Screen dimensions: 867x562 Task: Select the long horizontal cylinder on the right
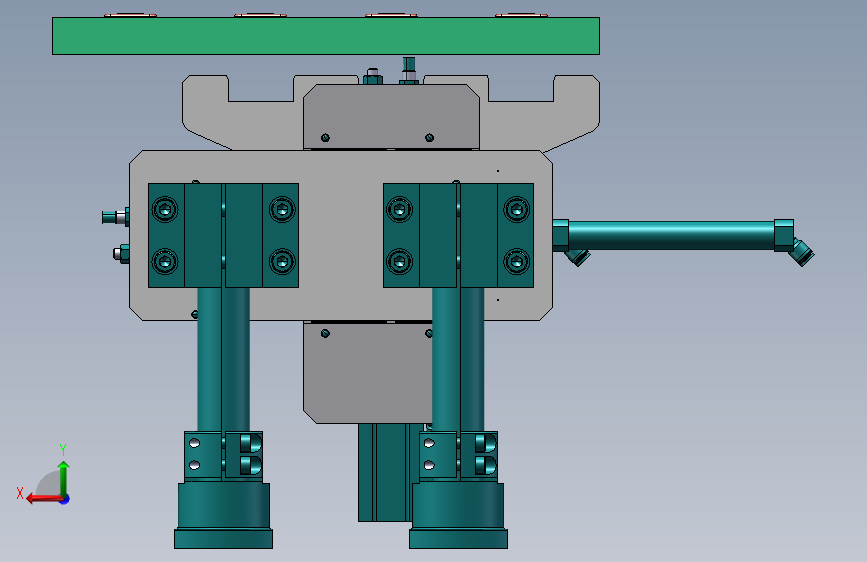point(671,235)
